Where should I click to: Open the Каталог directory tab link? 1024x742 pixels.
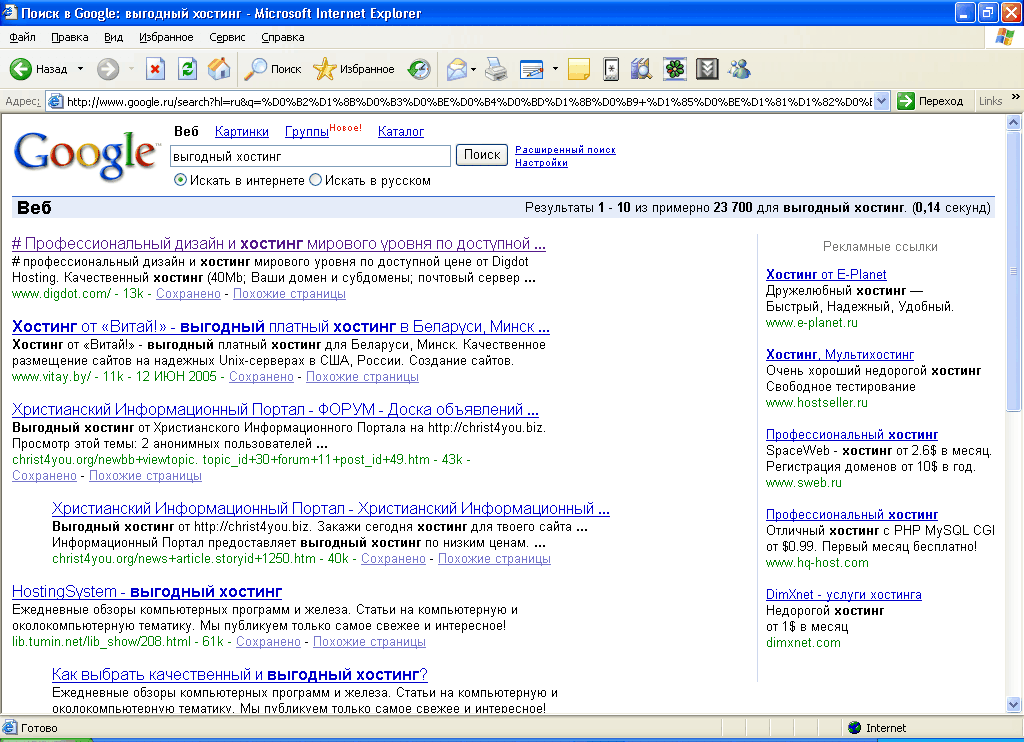pyautogui.click(x=401, y=132)
